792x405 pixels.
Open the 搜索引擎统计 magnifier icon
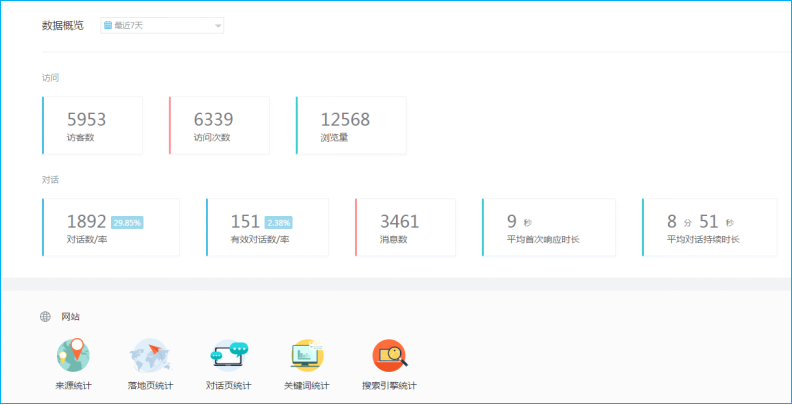(389, 356)
